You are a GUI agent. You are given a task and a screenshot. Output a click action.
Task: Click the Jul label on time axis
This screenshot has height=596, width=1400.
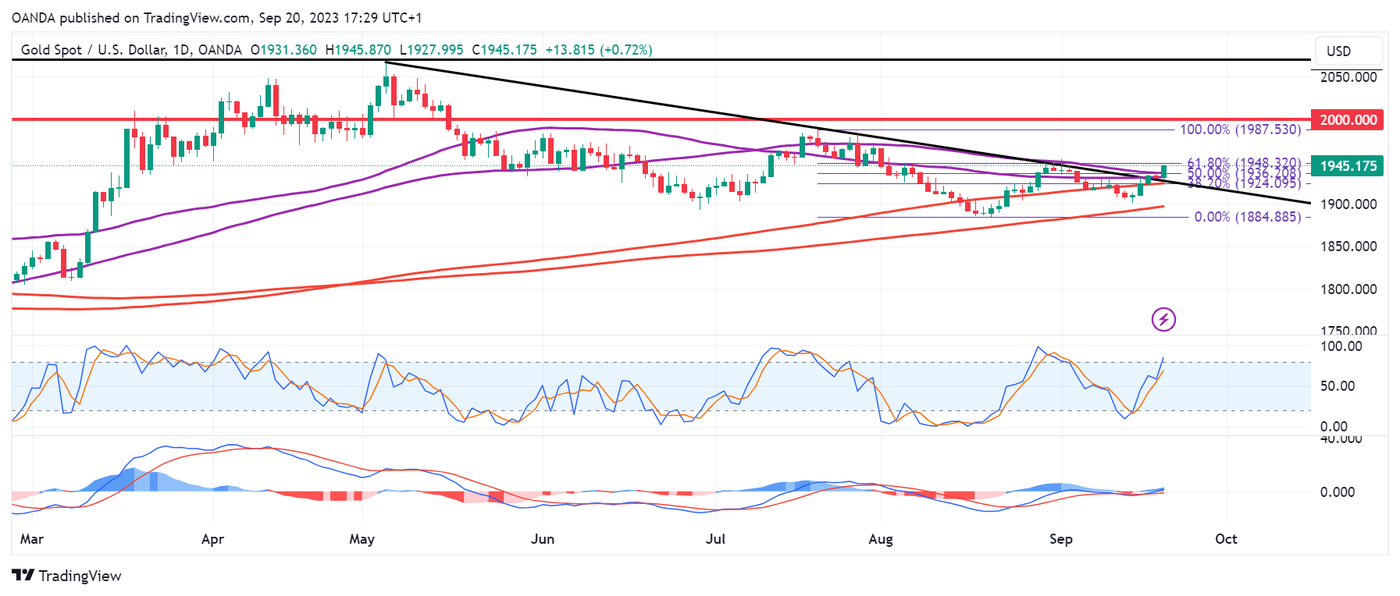click(716, 539)
